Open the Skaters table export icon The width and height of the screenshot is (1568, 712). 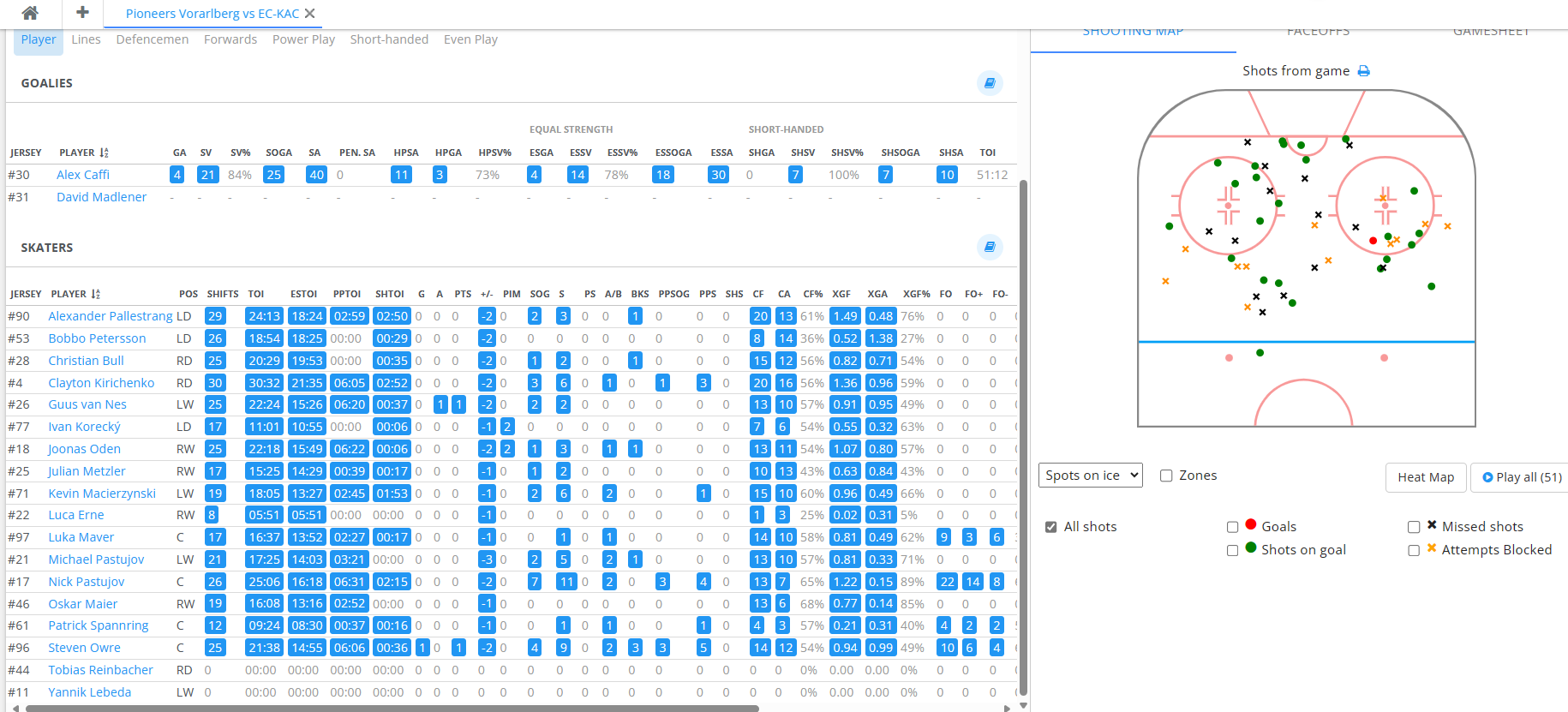coord(990,247)
